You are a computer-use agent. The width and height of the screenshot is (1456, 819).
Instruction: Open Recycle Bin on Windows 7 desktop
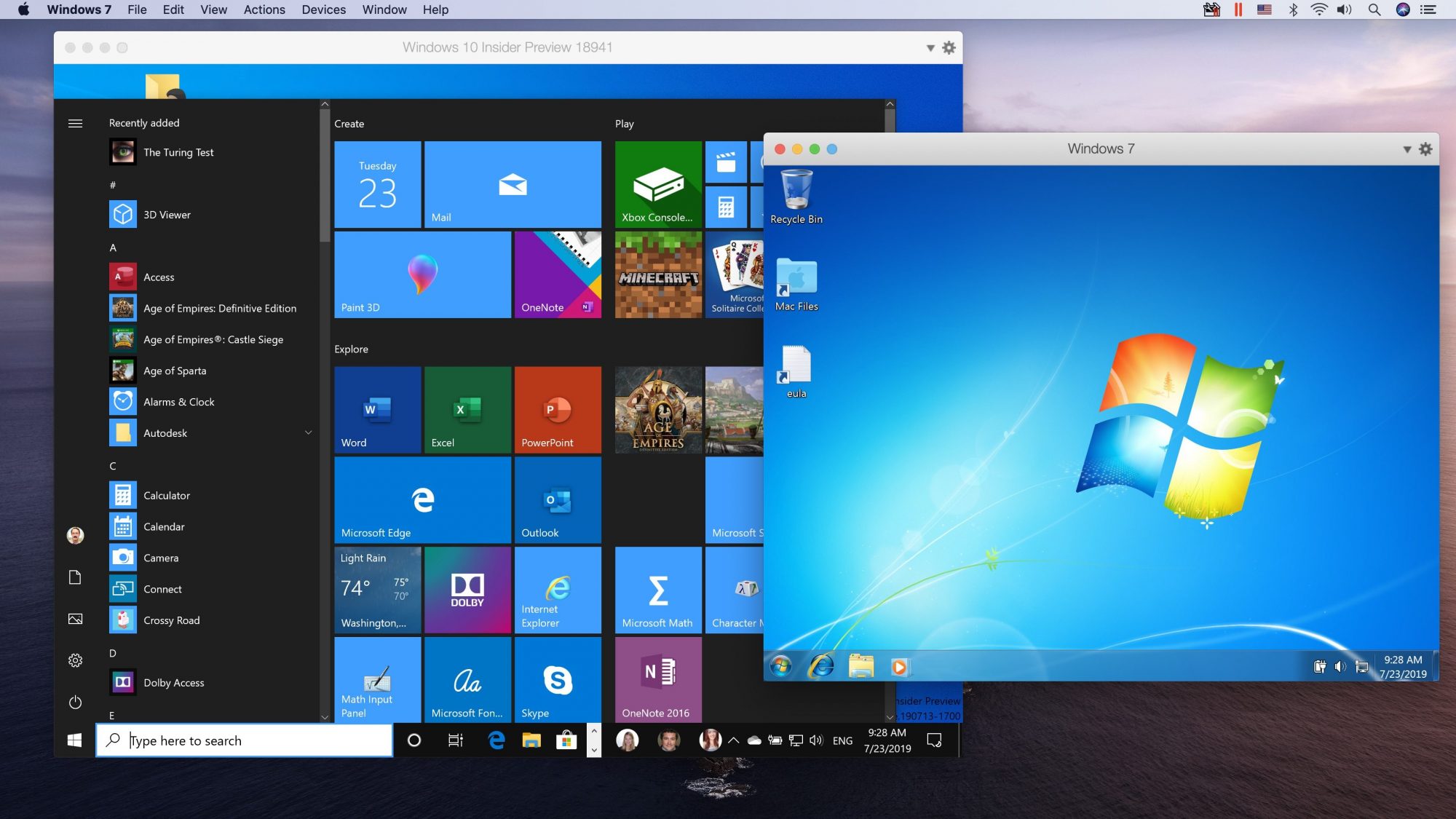[796, 197]
